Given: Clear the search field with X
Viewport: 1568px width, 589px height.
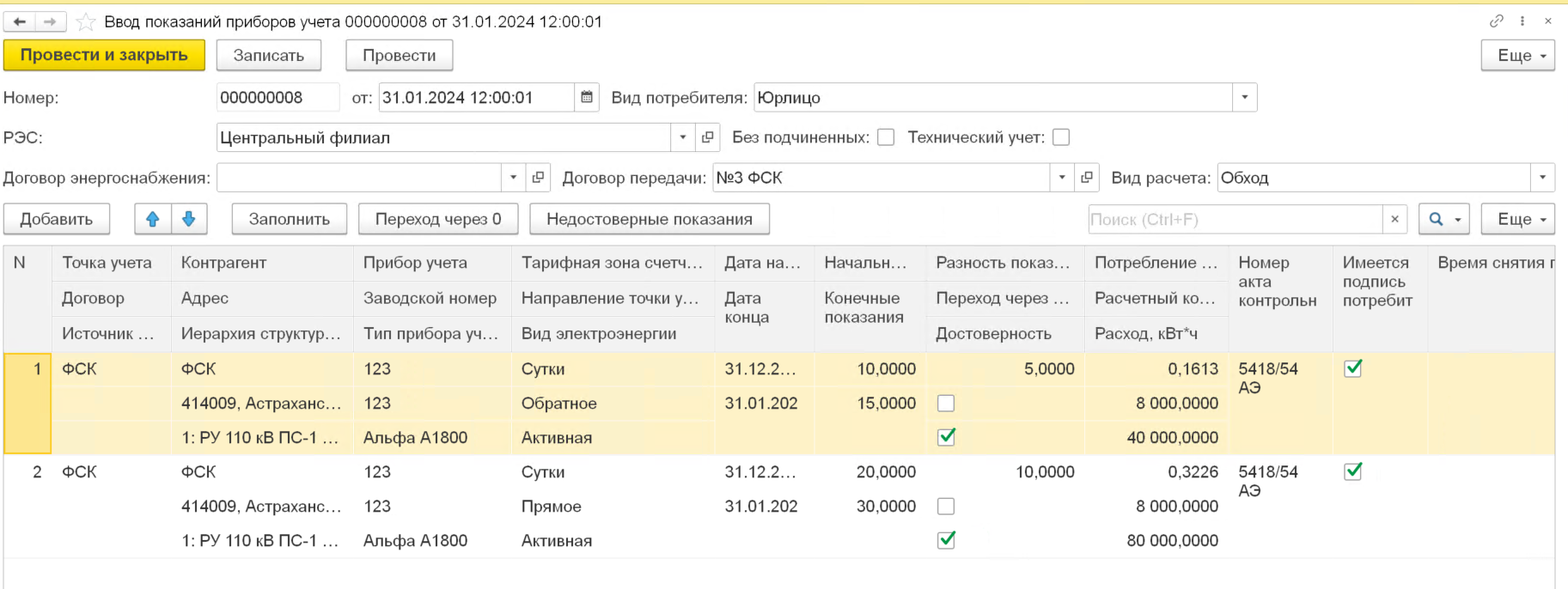Looking at the screenshot, I should click(1394, 220).
